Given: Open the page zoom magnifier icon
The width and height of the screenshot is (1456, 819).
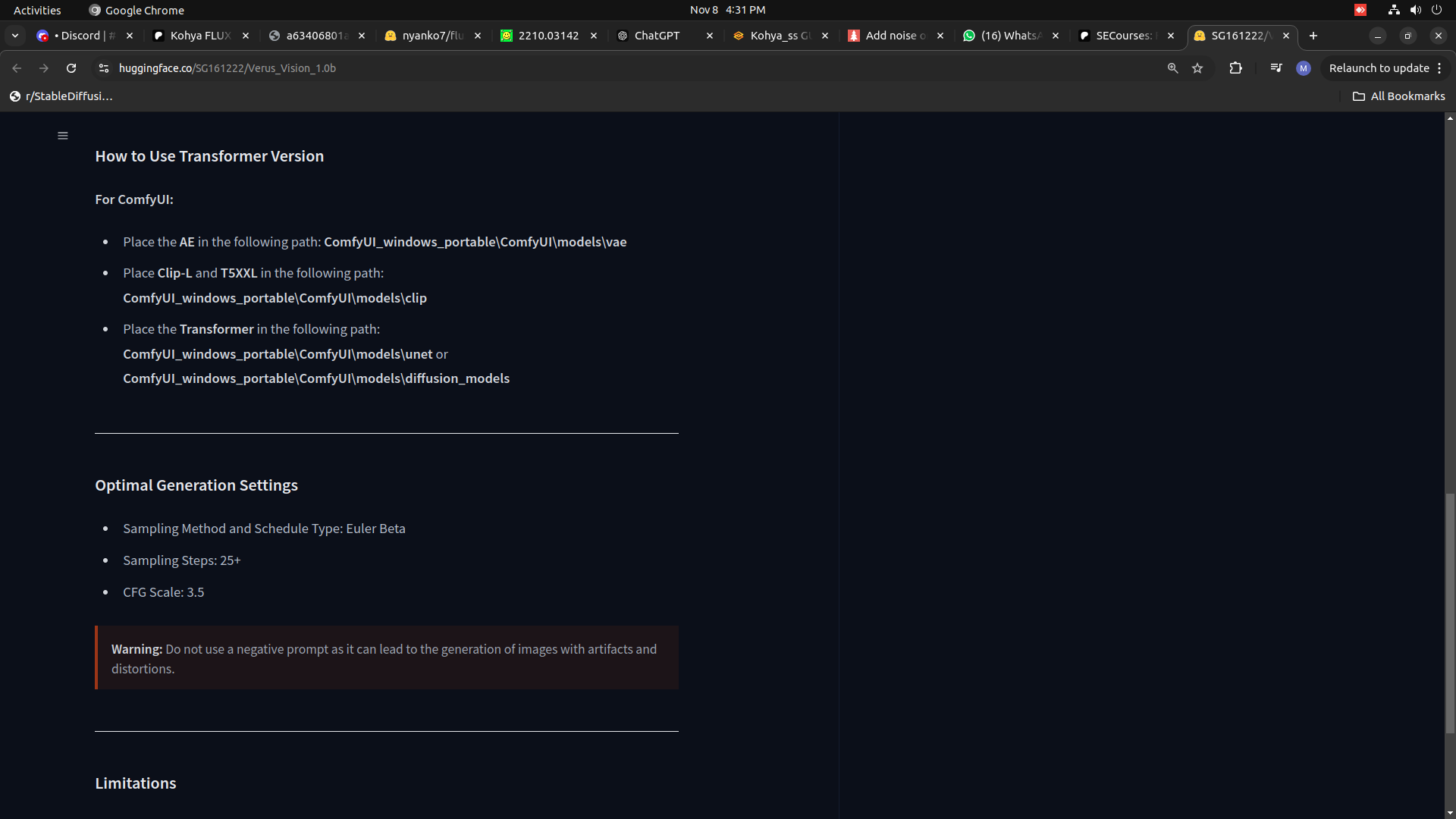Looking at the screenshot, I should click(x=1172, y=68).
